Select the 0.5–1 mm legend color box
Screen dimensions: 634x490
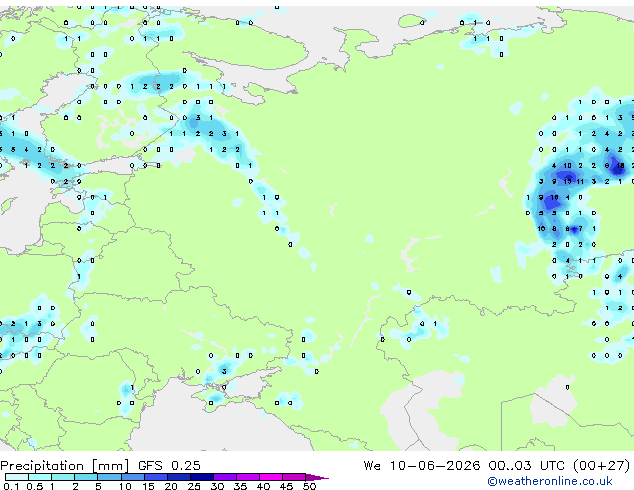coord(40,477)
